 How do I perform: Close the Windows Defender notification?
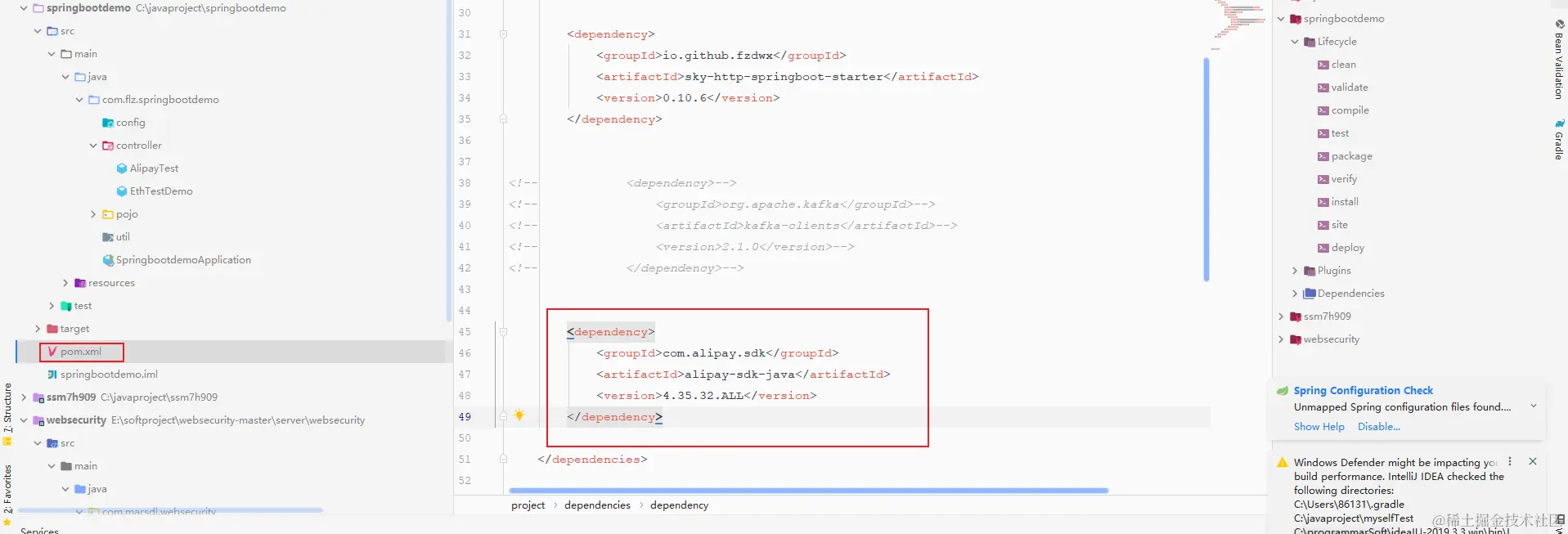coord(1533,461)
